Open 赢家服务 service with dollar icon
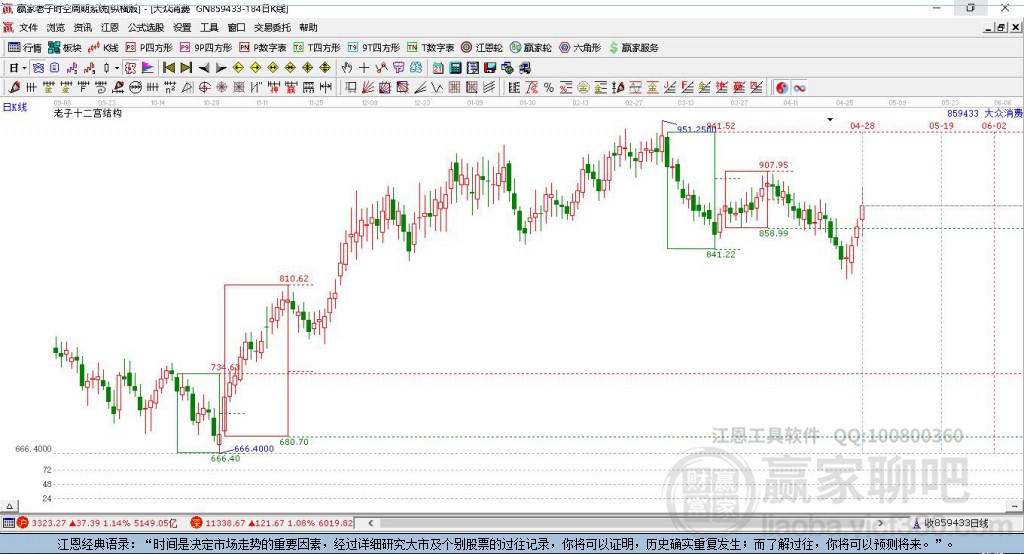The height and width of the screenshot is (554, 1024). (x=634, y=48)
